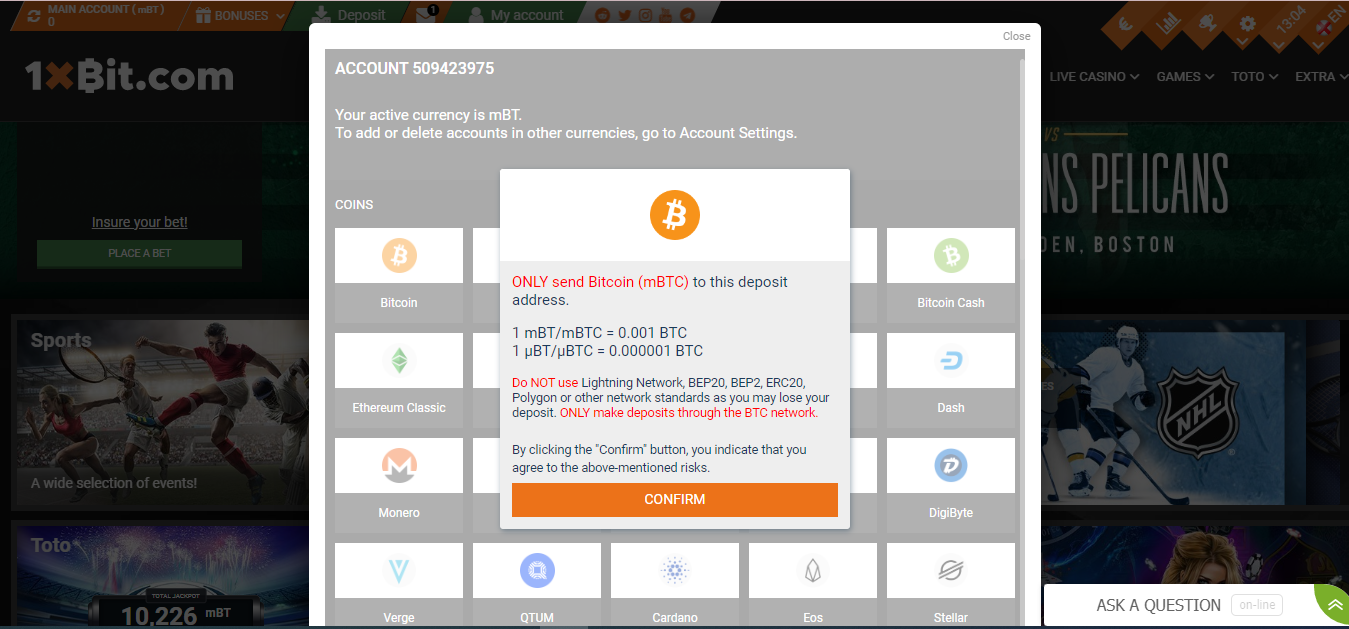Screen dimensions: 1349x629
Task: Pick the Cardano coin icon
Action: [x=675, y=571]
